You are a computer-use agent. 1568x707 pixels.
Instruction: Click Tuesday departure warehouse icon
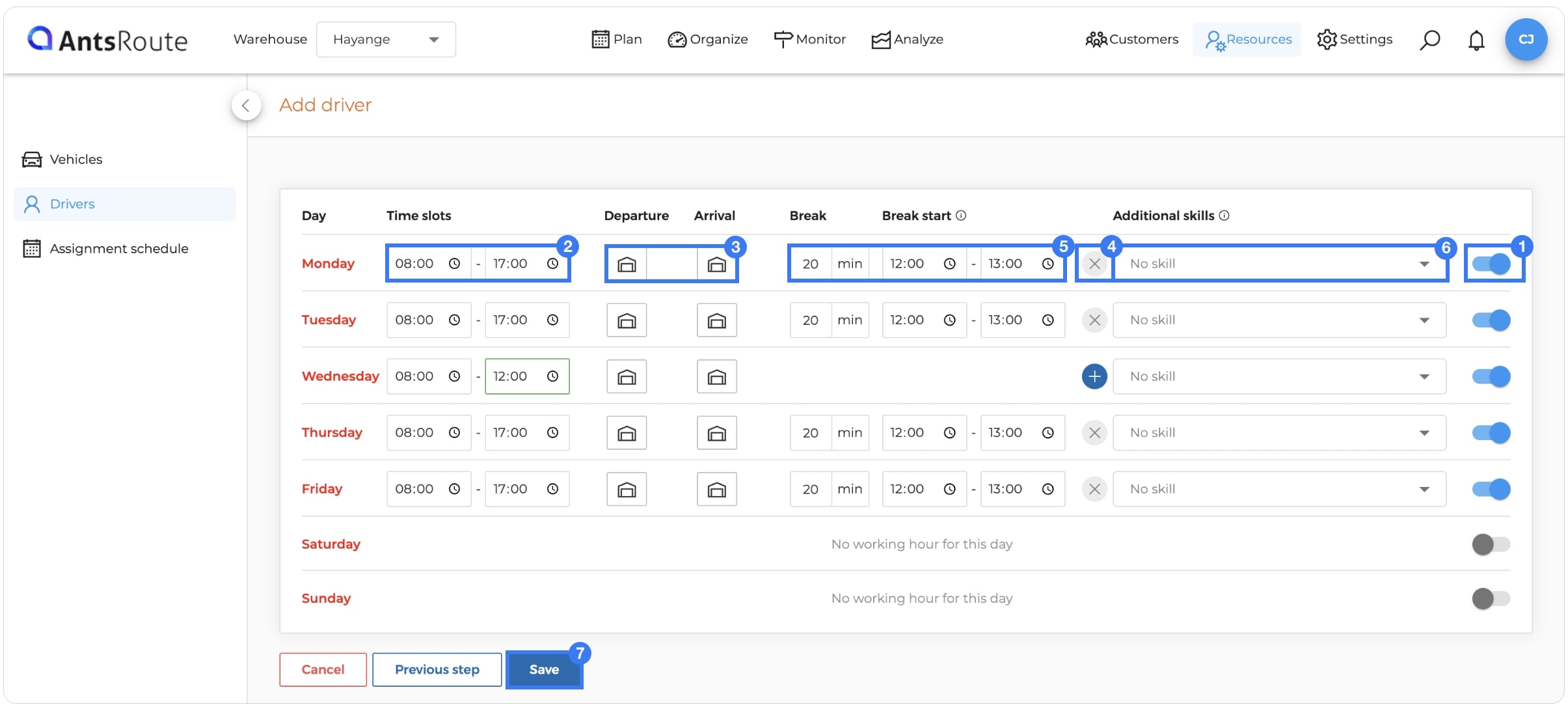click(x=627, y=320)
